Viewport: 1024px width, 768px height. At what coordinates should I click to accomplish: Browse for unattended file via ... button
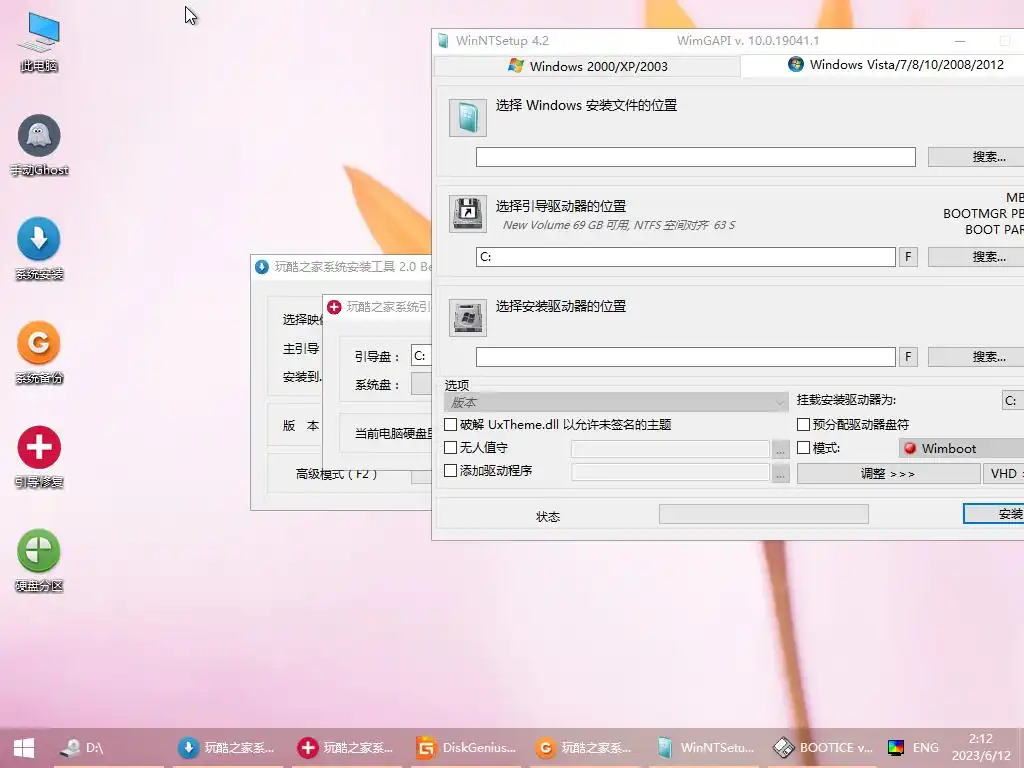coord(780,449)
